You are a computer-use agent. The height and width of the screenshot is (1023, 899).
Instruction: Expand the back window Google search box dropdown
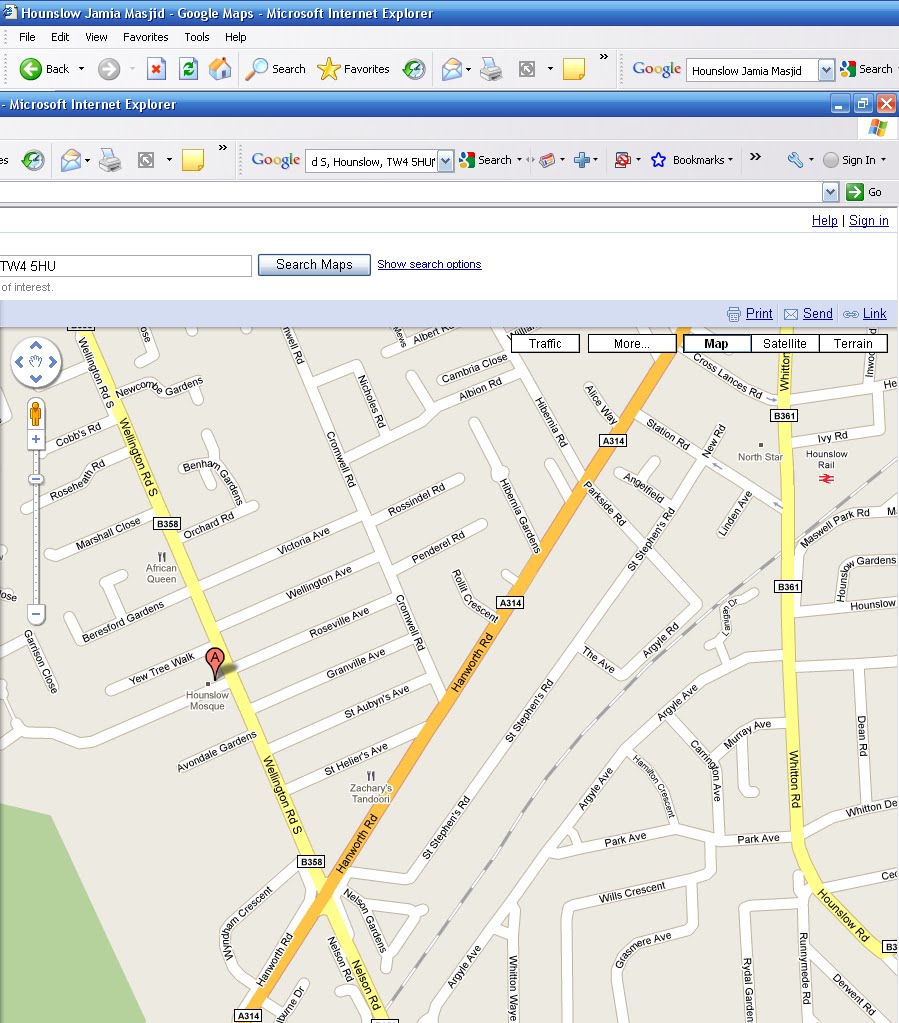(826, 70)
